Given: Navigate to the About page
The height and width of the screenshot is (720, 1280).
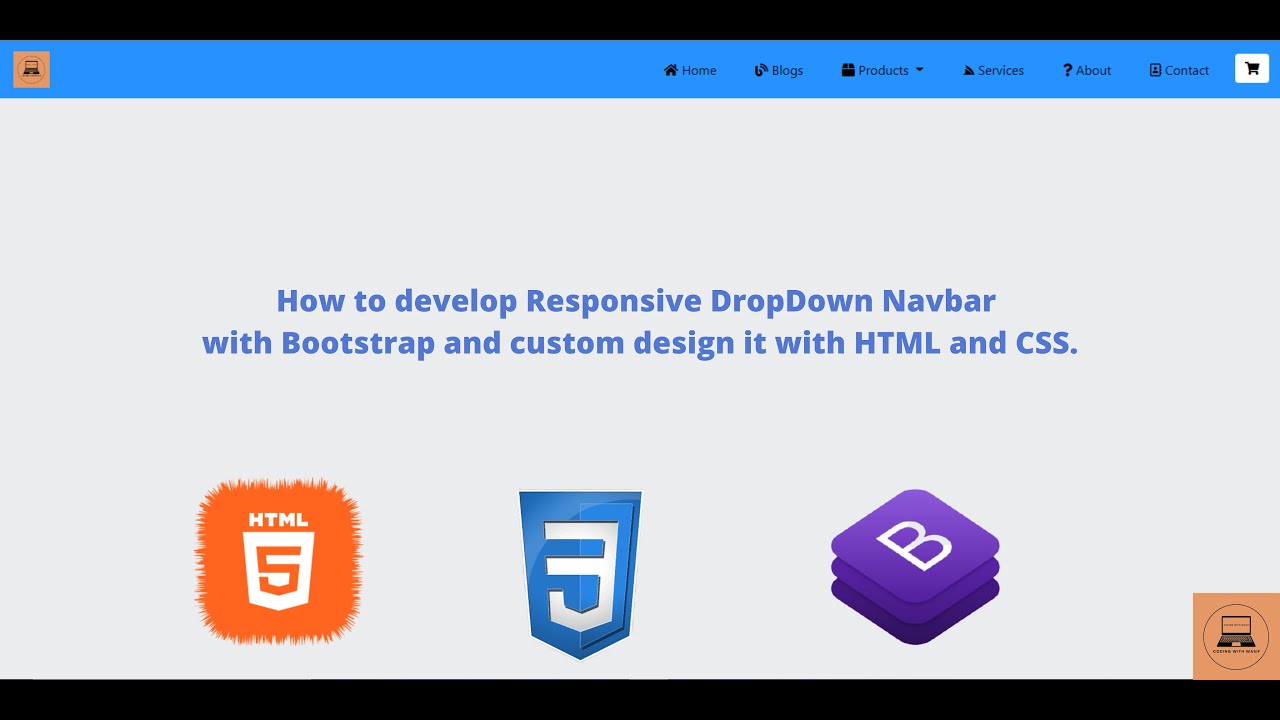Looking at the screenshot, I should point(1087,70).
